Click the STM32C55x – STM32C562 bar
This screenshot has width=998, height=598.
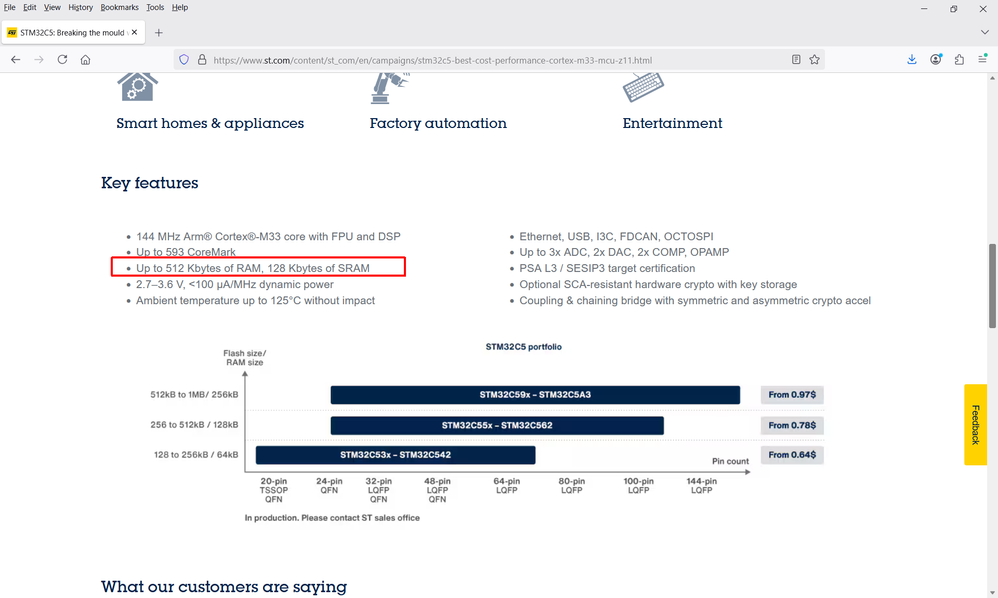coord(497,425)
